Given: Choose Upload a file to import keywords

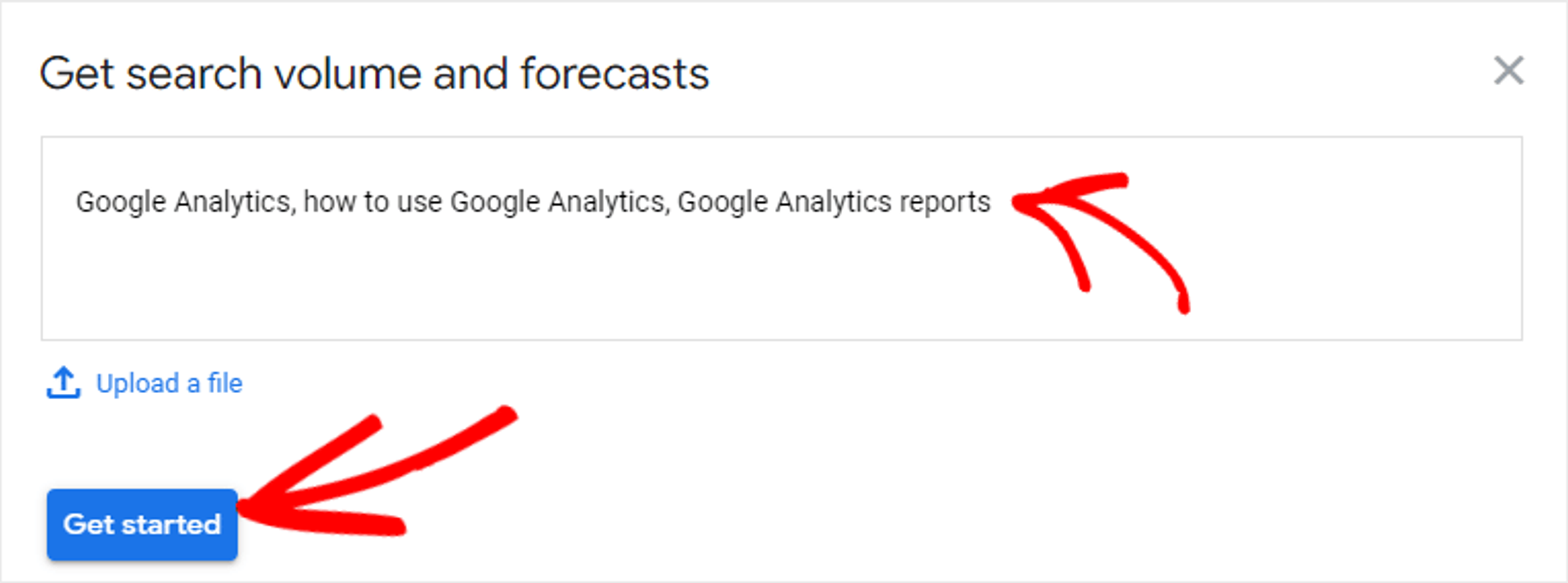Looking at the screenshot, I should tap(169, 383).
